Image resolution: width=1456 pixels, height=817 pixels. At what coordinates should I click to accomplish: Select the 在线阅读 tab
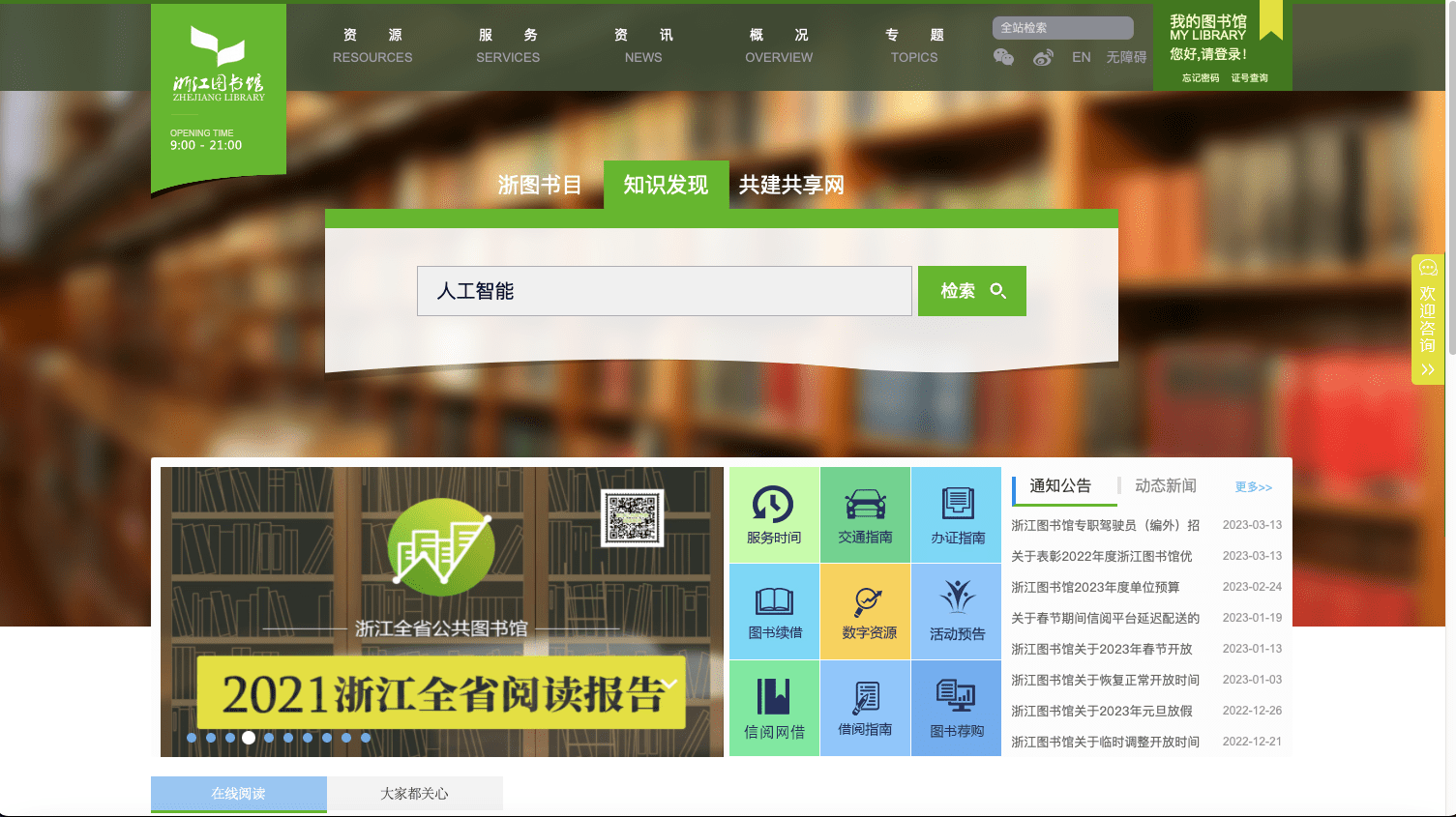[239, 793]
